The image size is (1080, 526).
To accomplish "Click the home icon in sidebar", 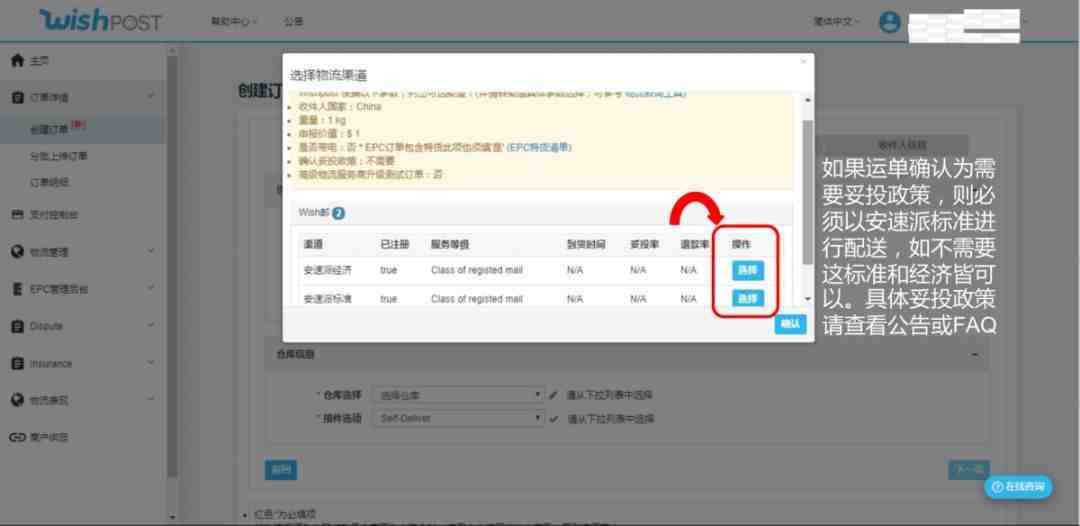I will tap(17, 61).
